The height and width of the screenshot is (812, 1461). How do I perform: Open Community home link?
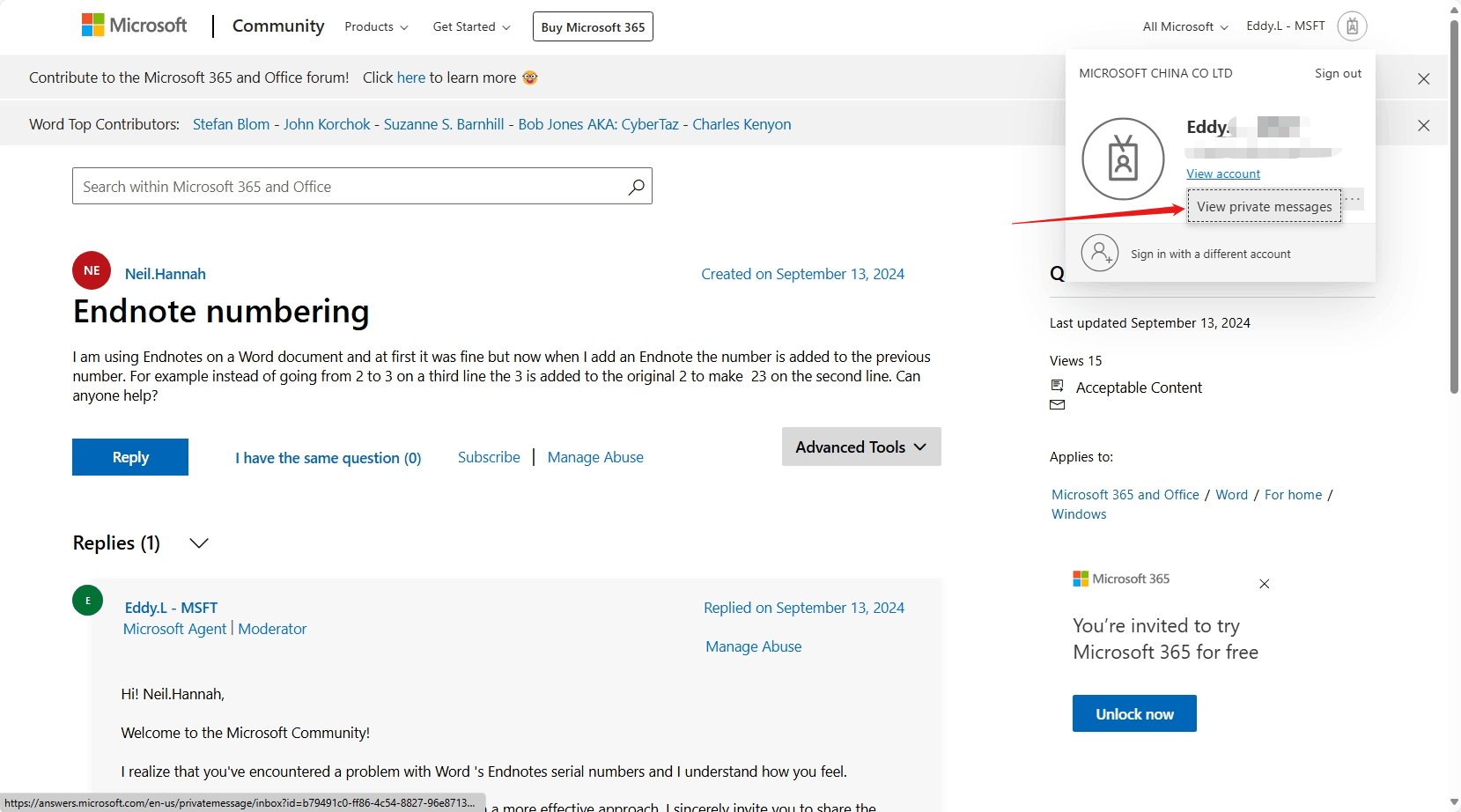point(278,26)
